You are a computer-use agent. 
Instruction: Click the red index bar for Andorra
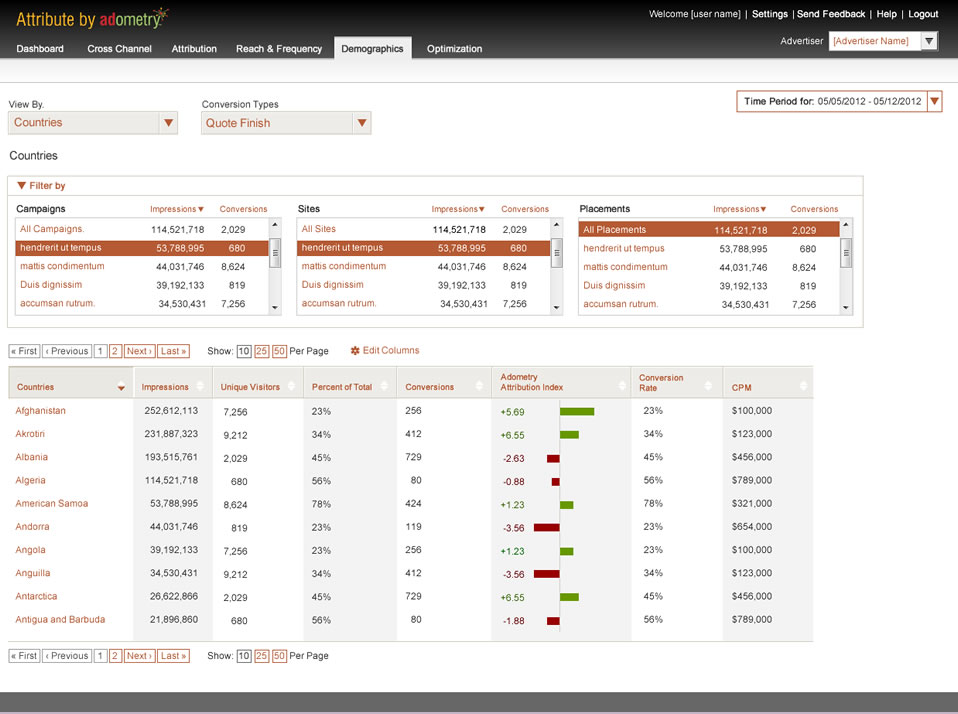tap(546, 528)
